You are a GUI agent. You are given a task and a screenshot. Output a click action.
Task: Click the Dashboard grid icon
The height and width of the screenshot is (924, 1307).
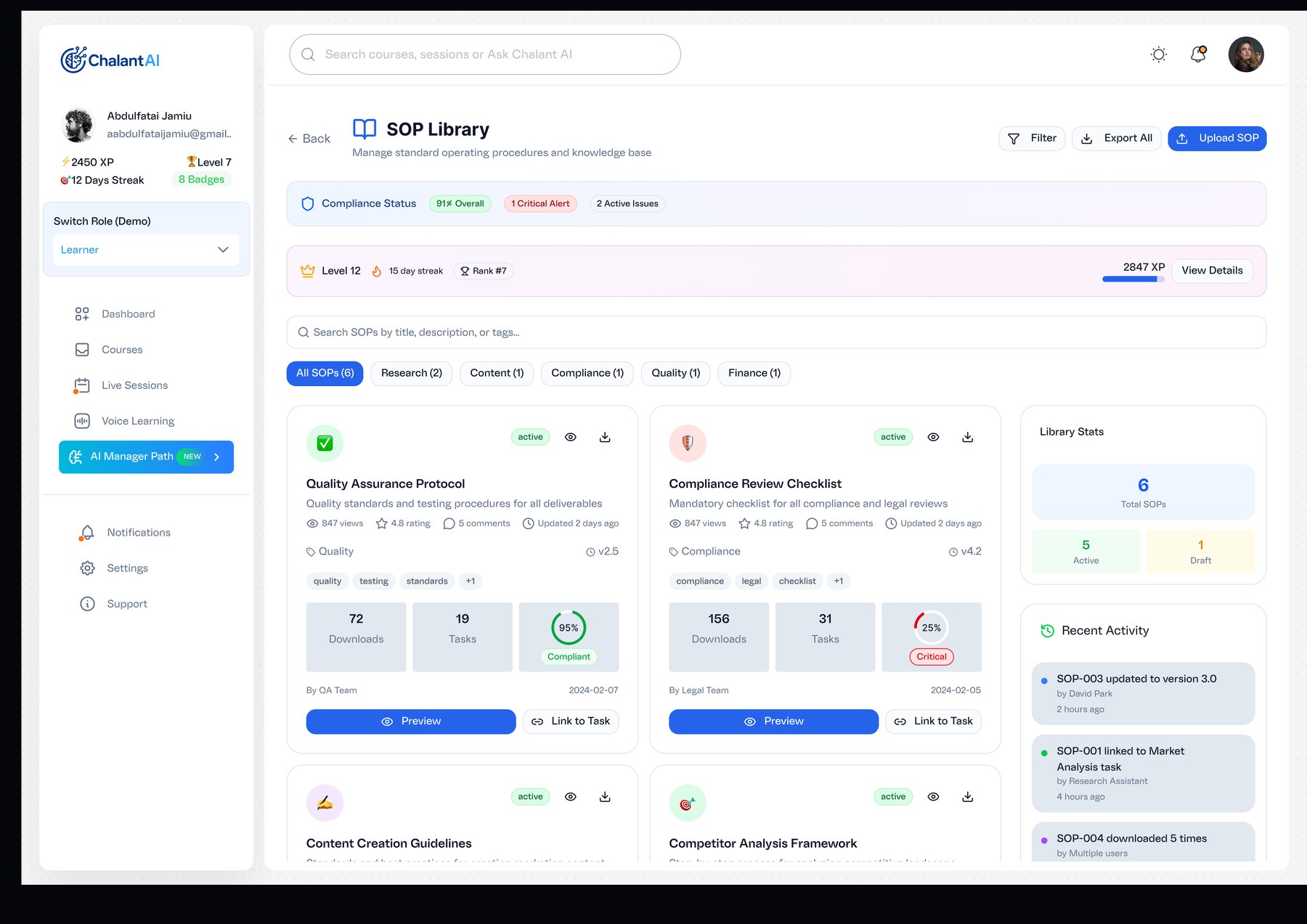[x=82, y=314]
